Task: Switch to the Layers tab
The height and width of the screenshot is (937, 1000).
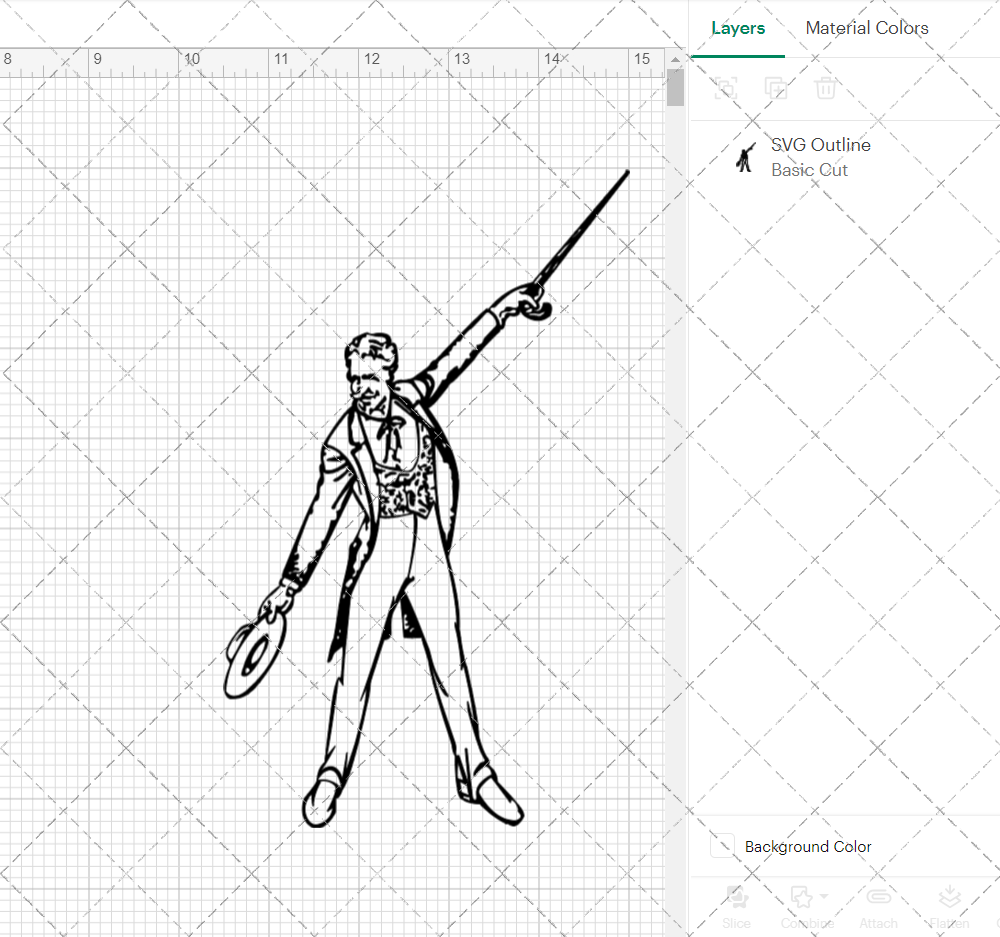Action: 738,28
